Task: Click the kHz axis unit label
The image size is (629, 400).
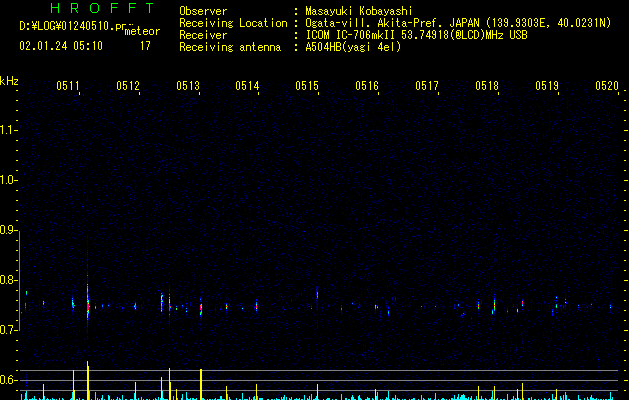Action: [x=9, y=81]
